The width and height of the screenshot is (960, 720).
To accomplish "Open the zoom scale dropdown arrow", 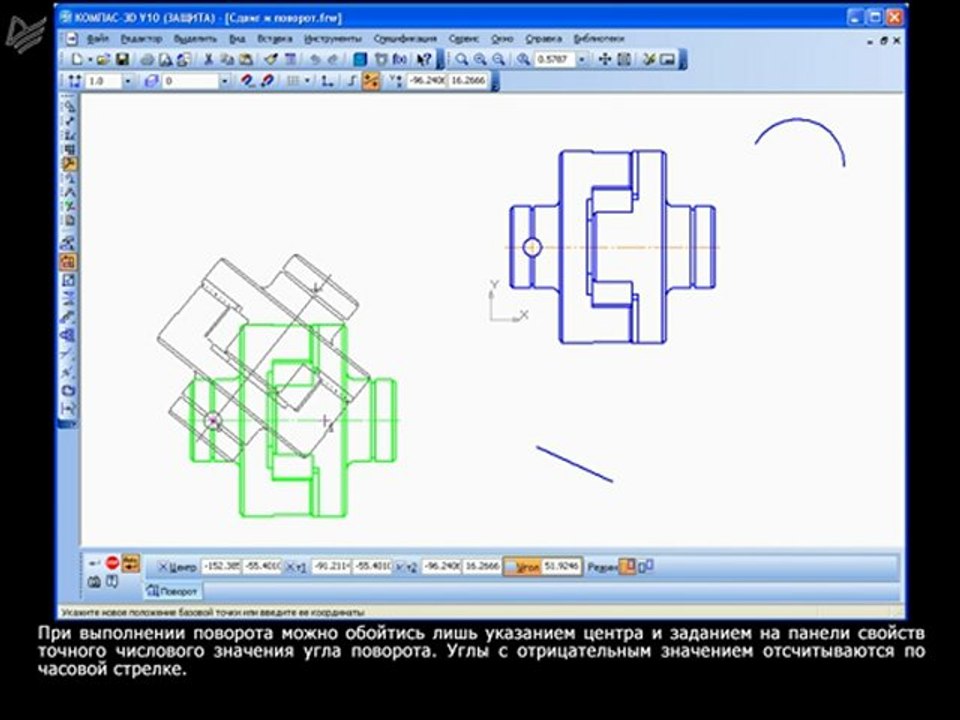I will coord(582,59).
